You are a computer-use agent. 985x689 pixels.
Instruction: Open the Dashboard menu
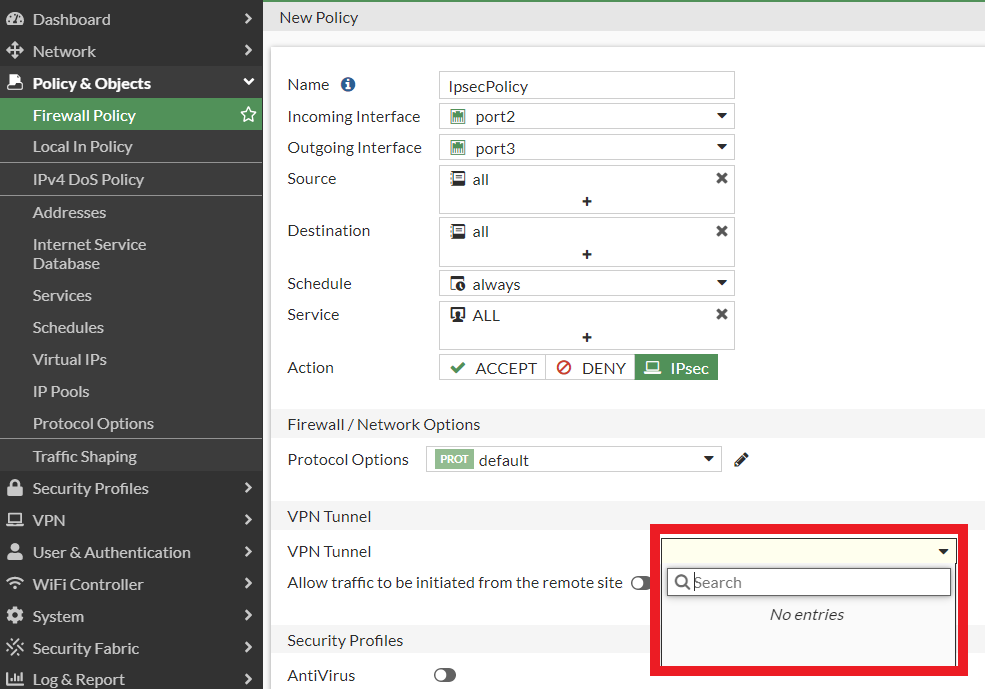[x=131, y=19]
